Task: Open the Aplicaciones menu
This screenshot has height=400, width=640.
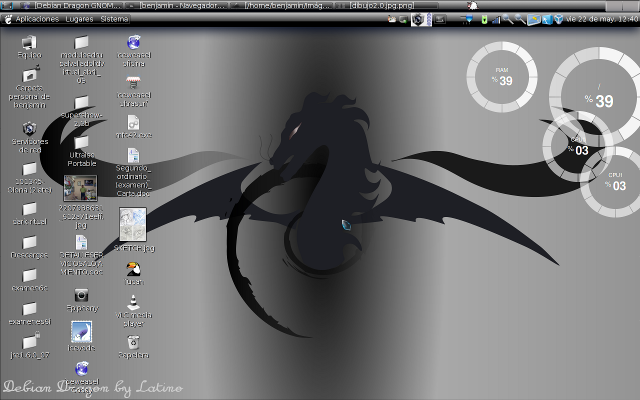Action: [37, 19]
